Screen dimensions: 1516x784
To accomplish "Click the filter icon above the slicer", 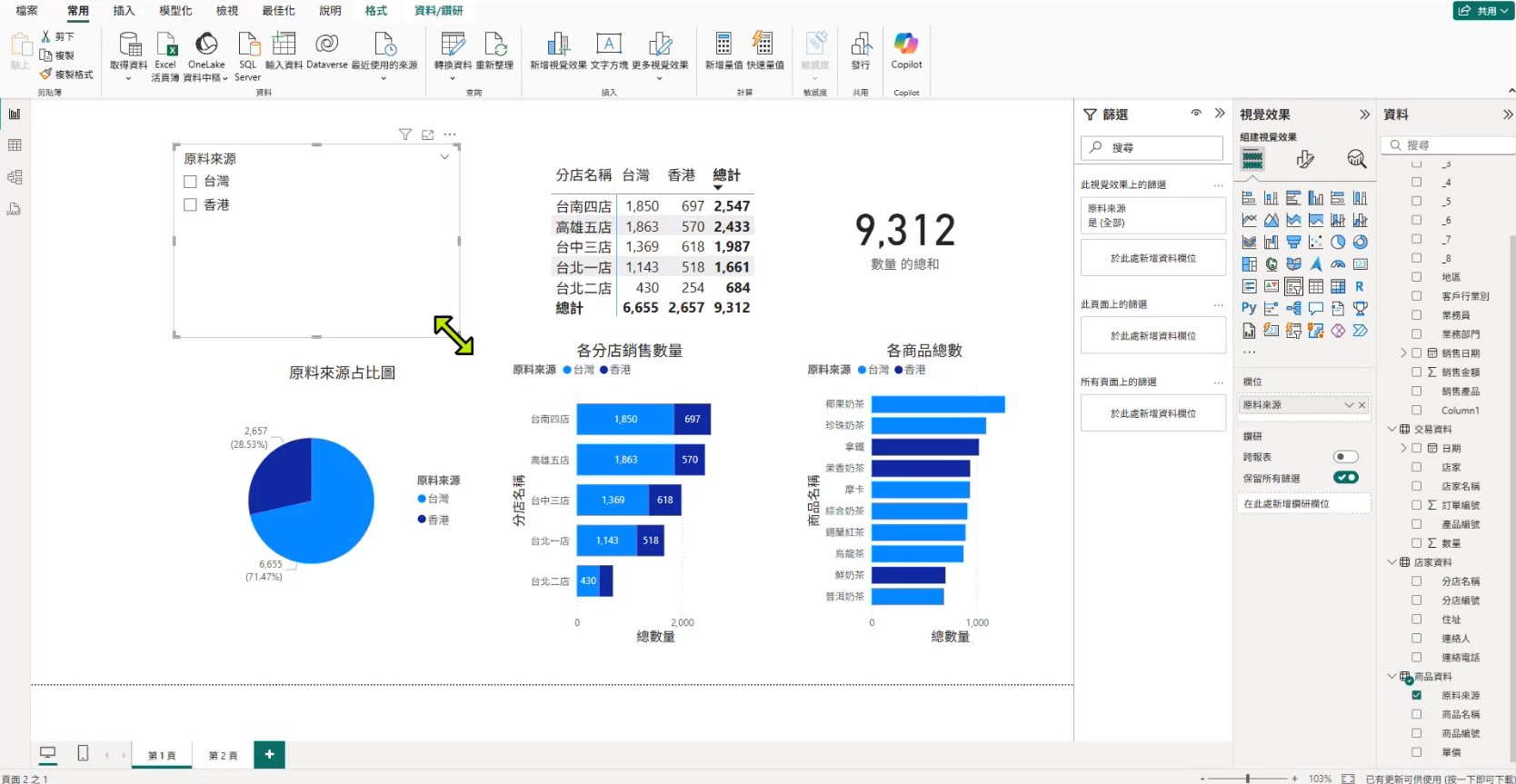I will tap(405, 134).
